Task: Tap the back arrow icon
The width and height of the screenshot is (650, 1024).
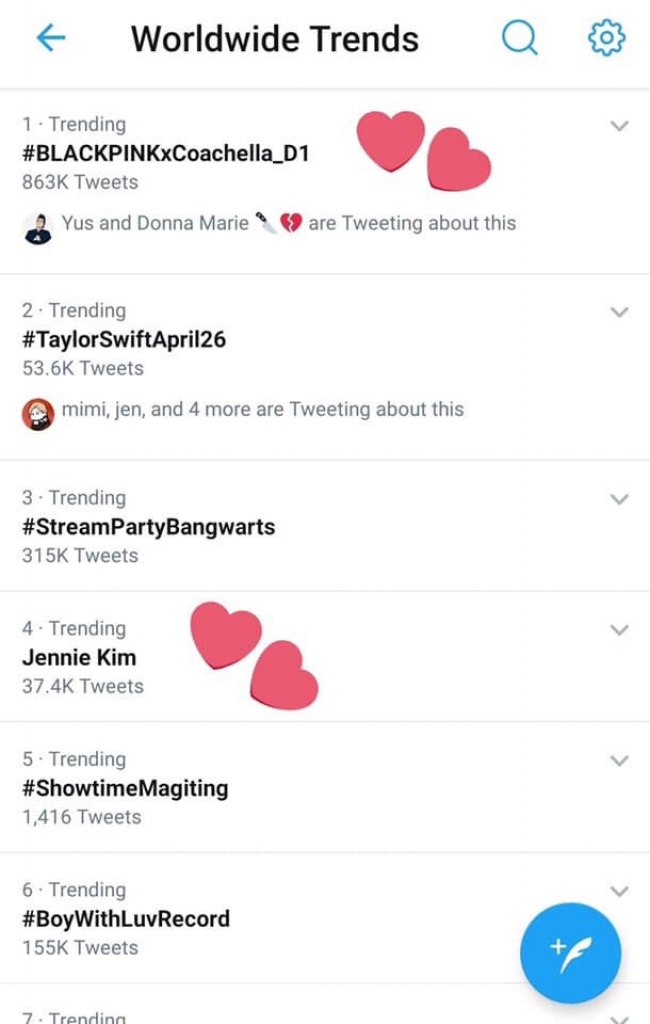Action: tap(50, 38)
